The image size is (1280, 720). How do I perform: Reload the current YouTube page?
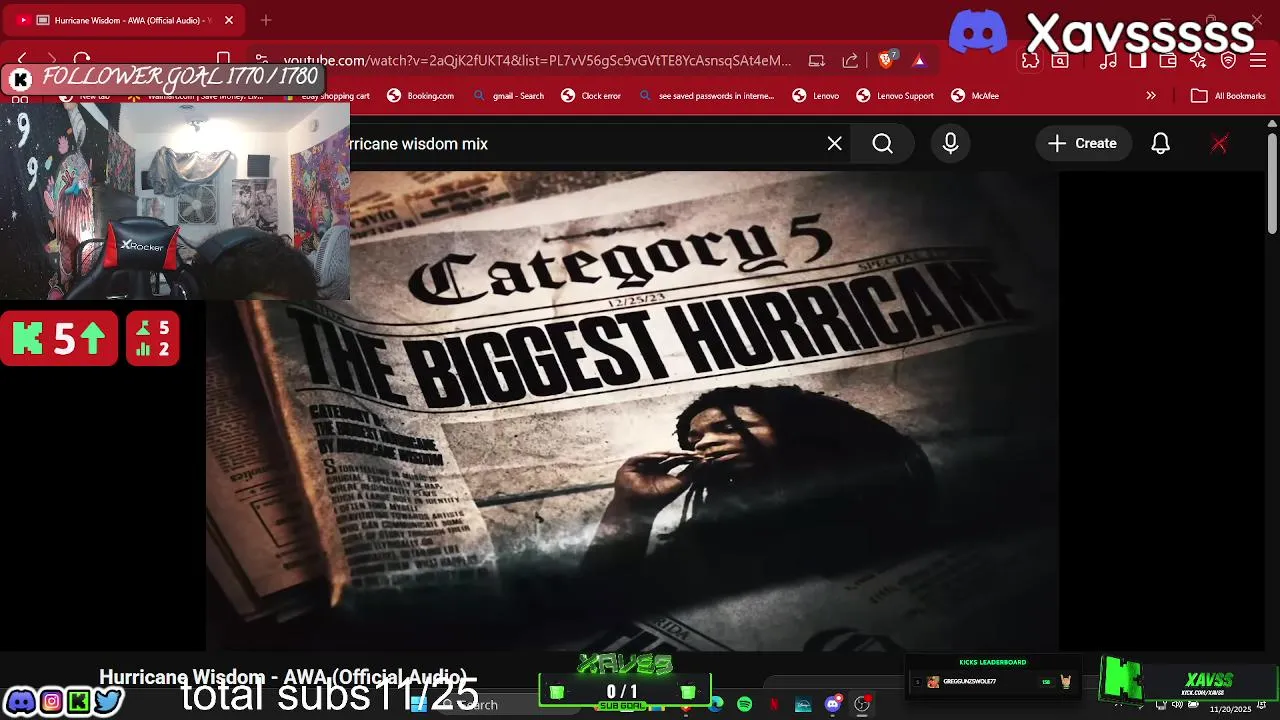click(x=82, y=60)
